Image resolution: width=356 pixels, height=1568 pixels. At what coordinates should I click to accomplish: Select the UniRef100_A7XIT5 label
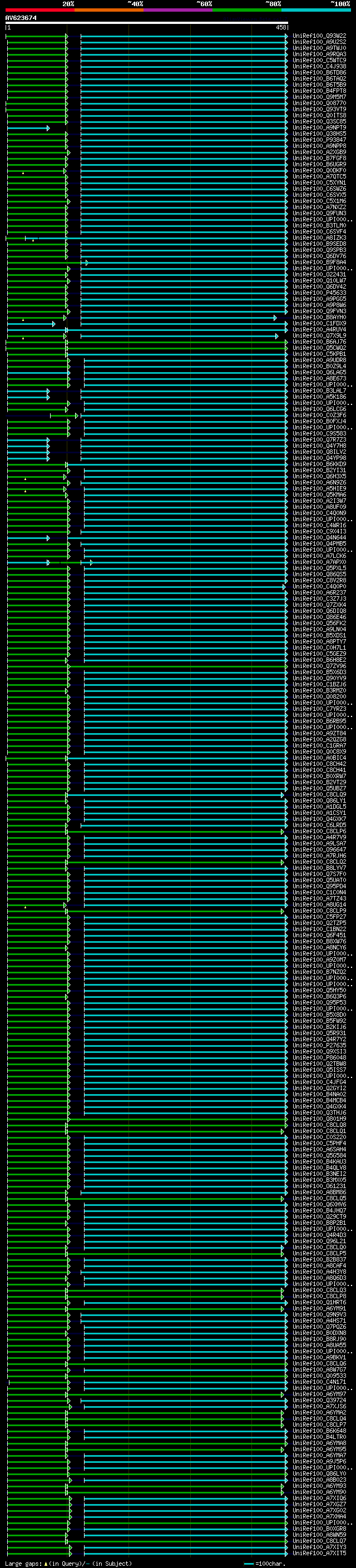(319, 1554)
